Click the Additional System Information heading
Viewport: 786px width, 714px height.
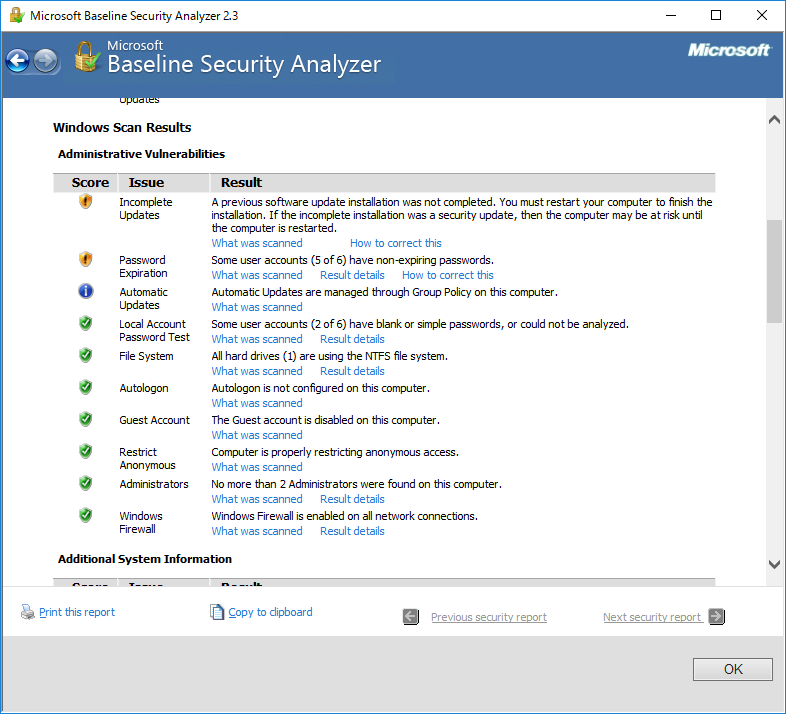pos(145,559)
